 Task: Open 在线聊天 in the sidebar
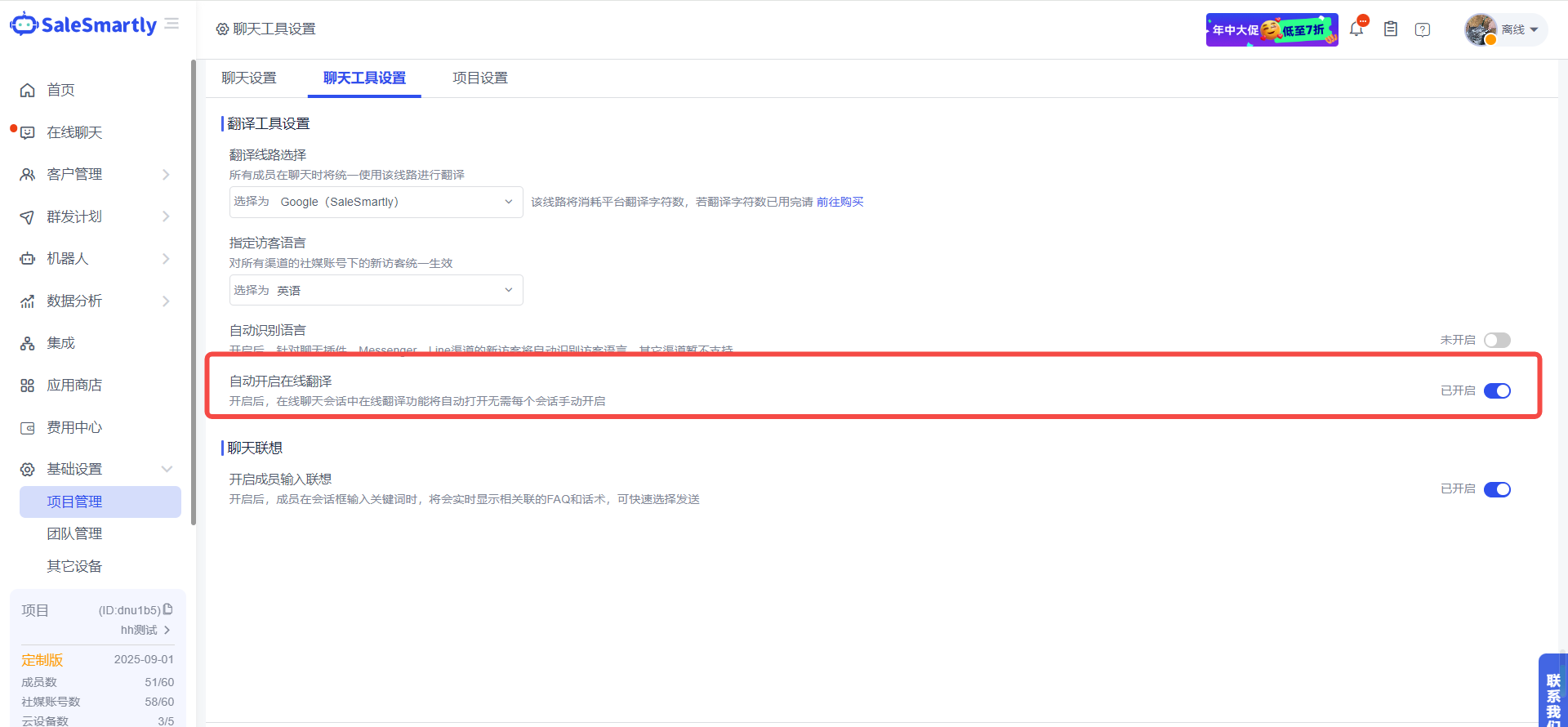pos(74,132)
